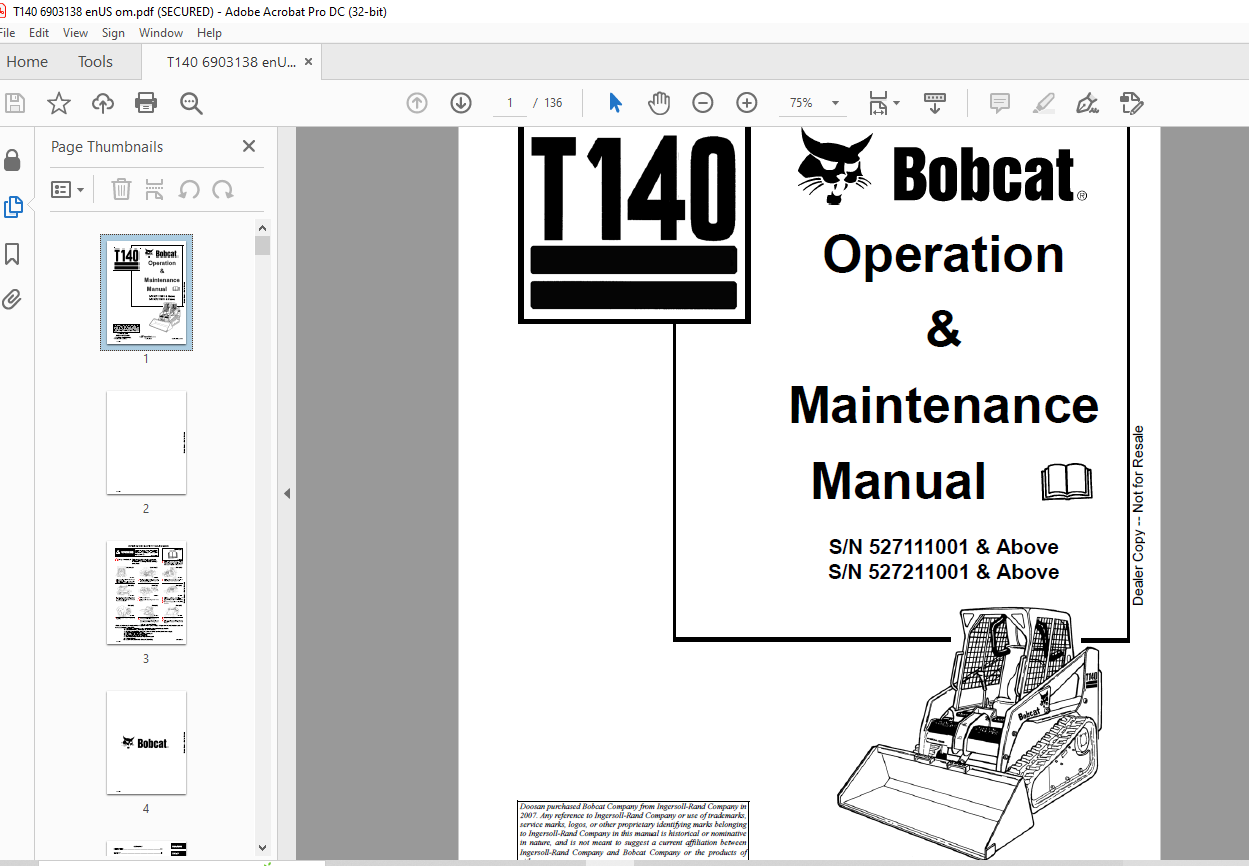Open the Find text magnifier icon
This screenshot has width=1249, height=866.
tap(191, 103)
